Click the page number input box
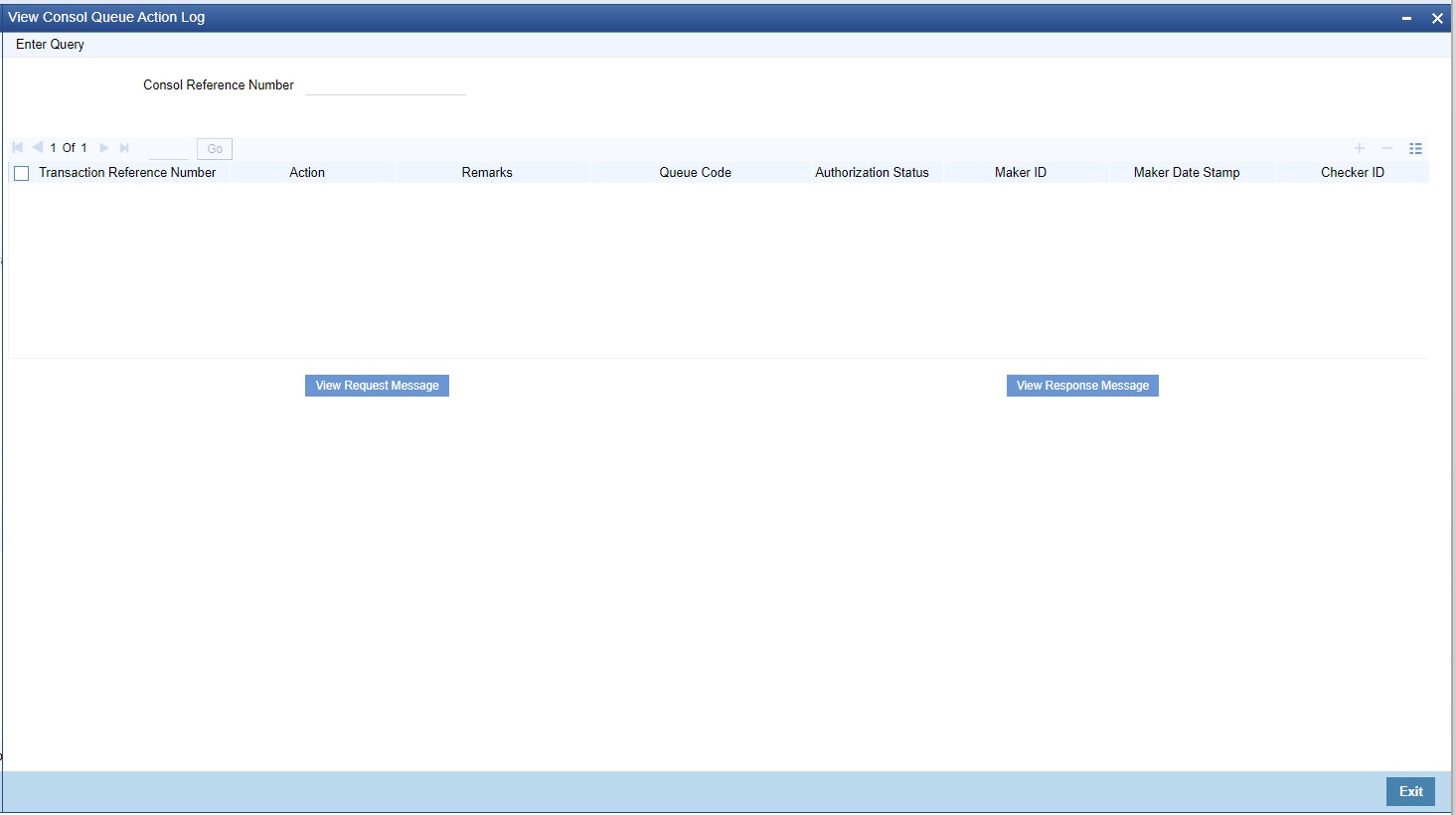Viewport: 1456px width, 815px height. tap(168, 149)
